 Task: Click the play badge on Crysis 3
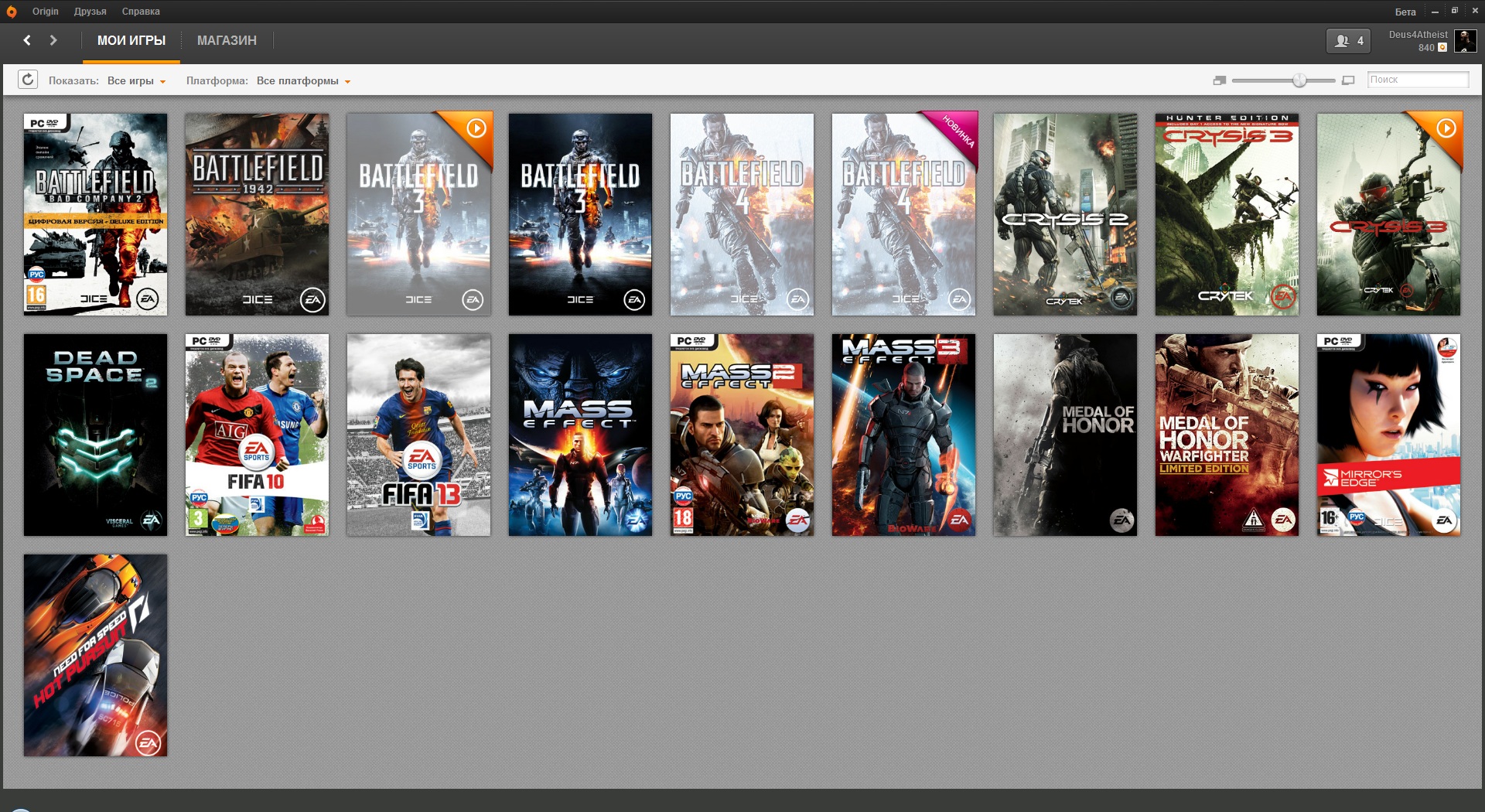click(1446, 128)
